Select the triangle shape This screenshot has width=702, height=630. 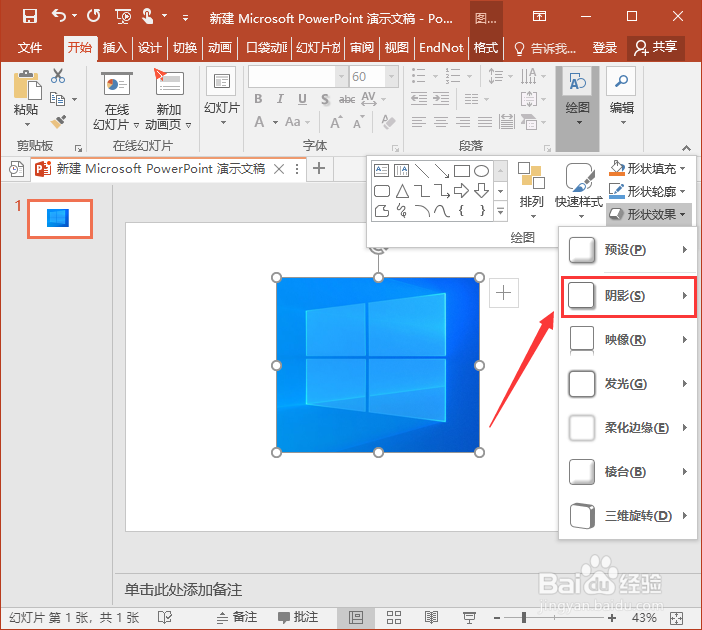[x=402, y=191]
